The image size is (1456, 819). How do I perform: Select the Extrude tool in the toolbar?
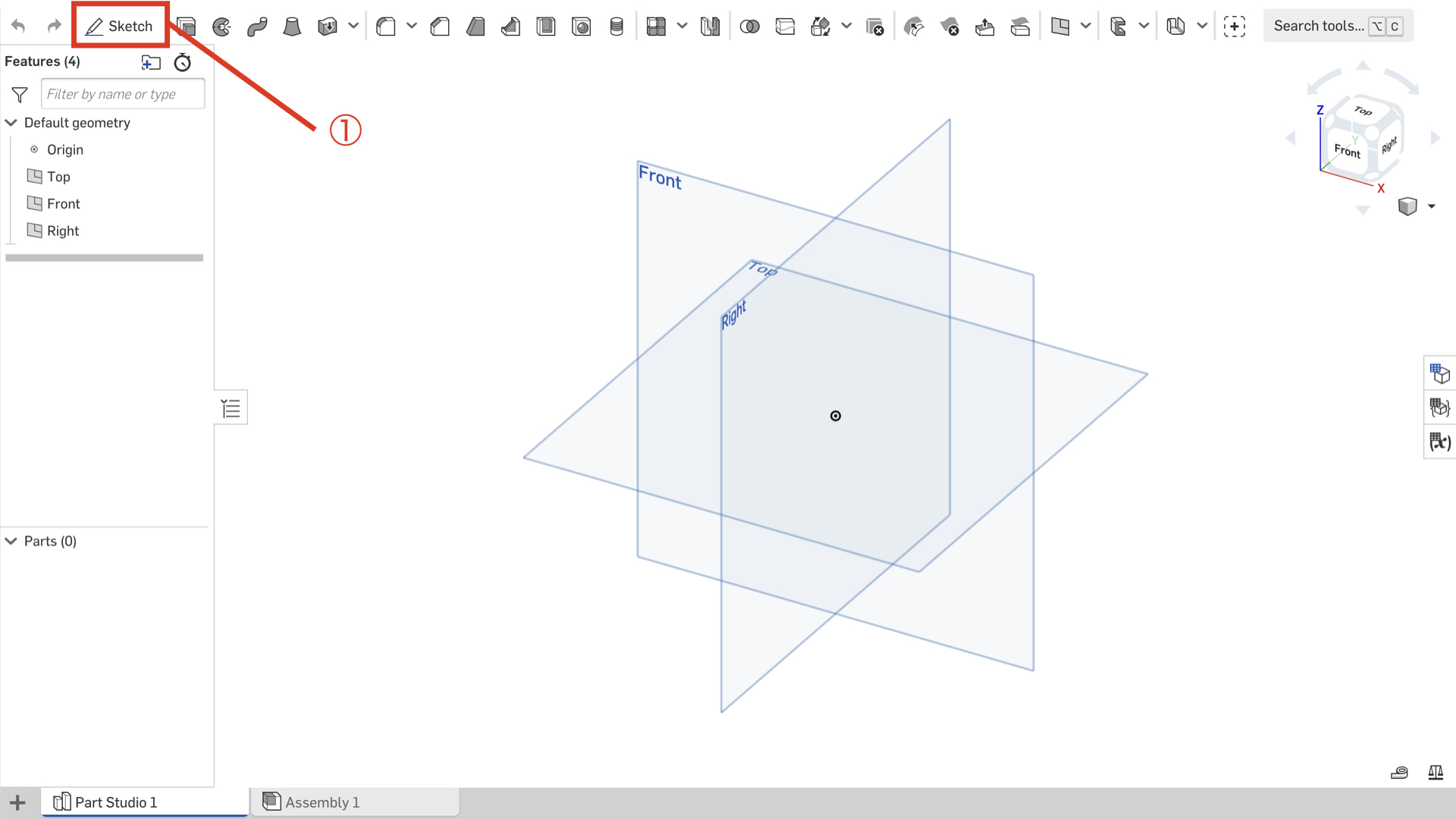click(186, 25)
